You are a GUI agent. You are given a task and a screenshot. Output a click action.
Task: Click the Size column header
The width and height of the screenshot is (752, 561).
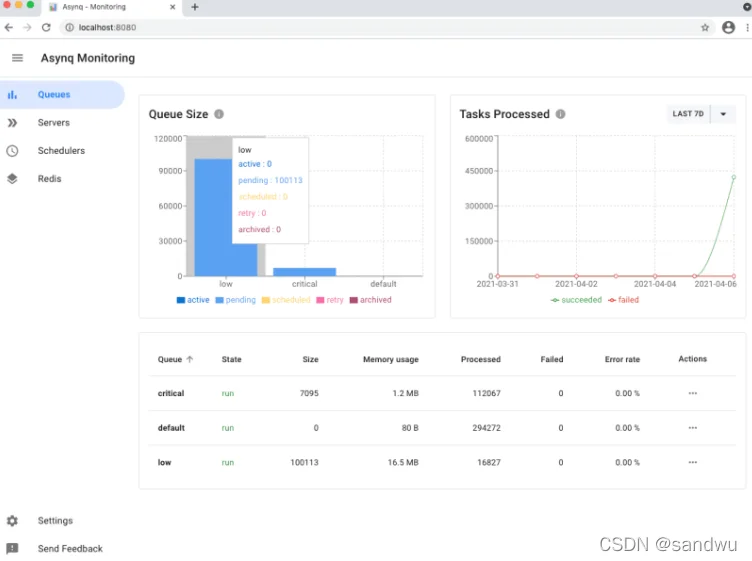tap(310, 359)
